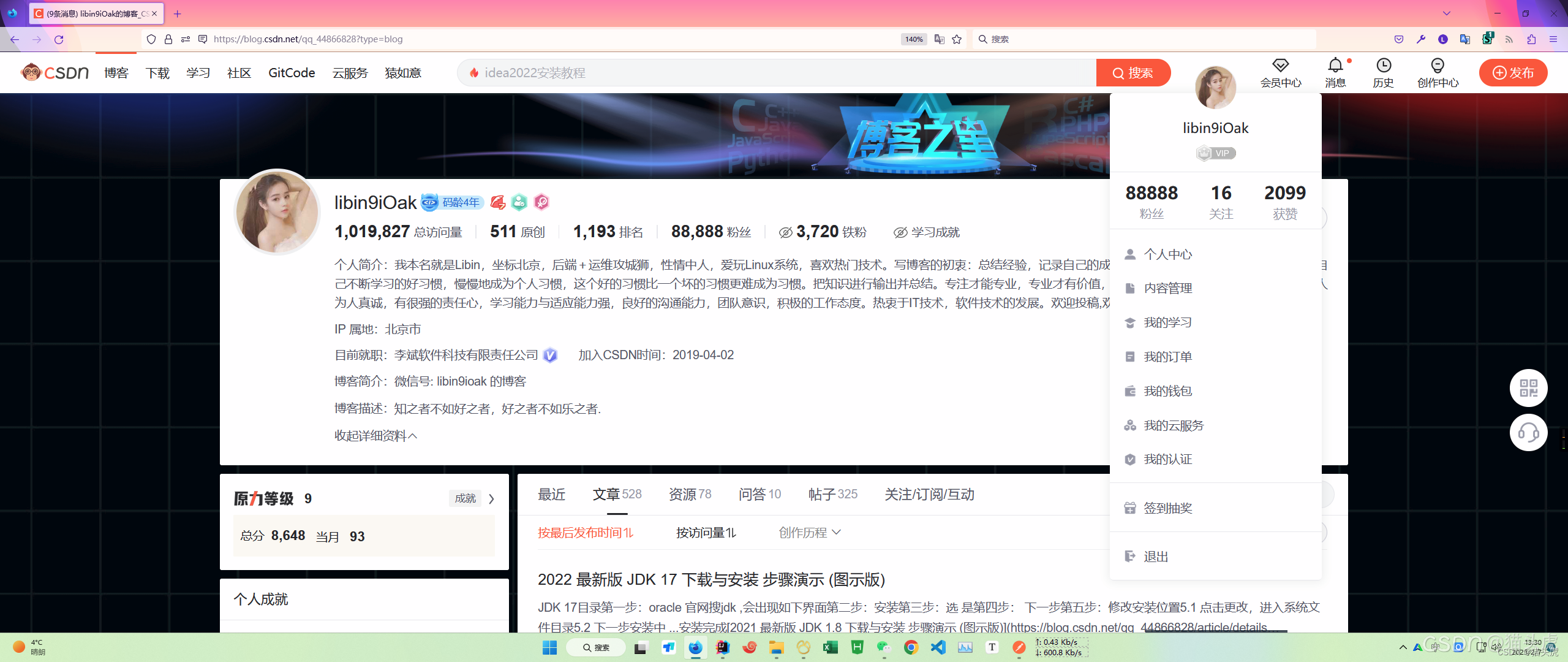Click the blue verification badge beside company name

click(x=550, y=355)
